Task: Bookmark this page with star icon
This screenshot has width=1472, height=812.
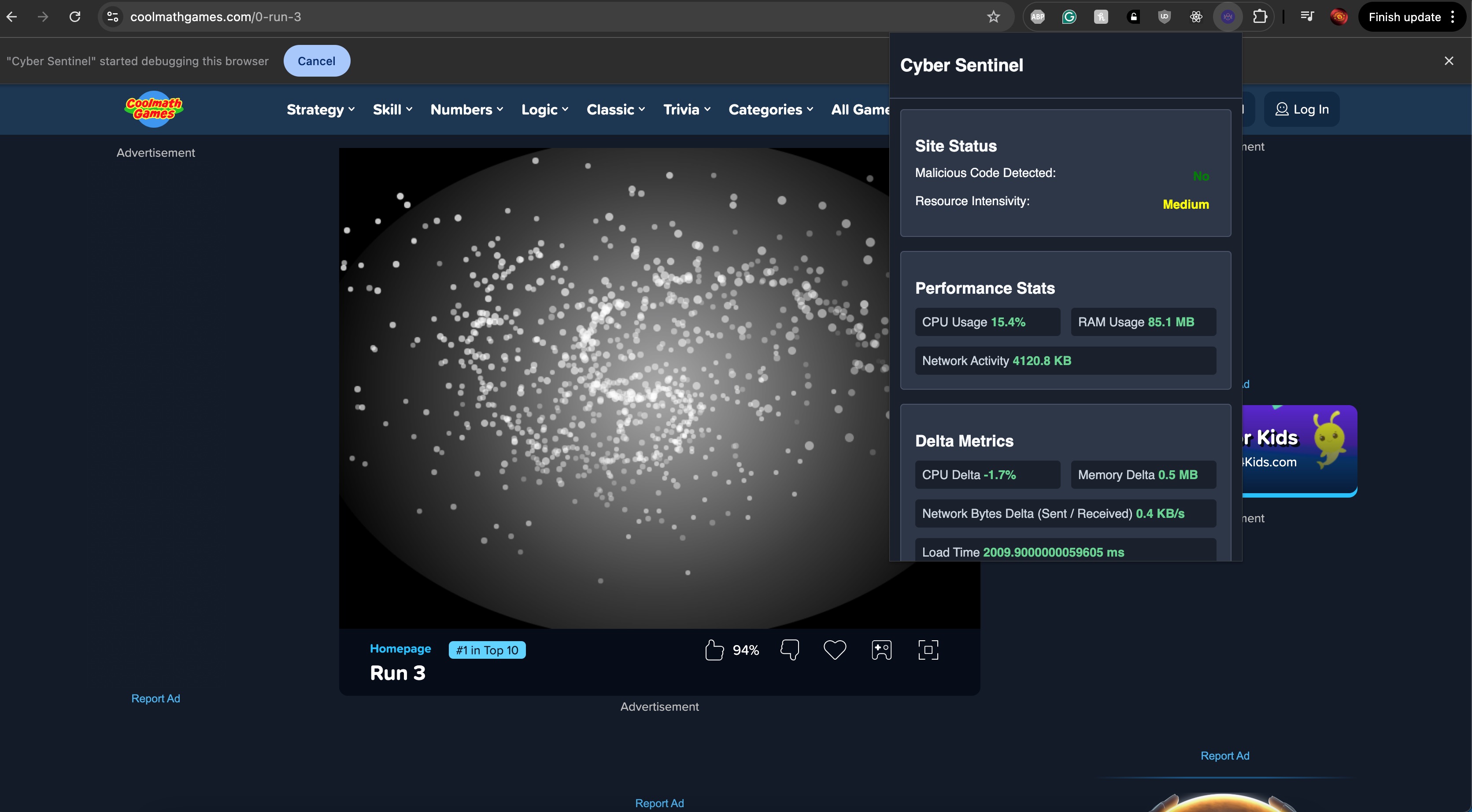Action: coord(994,17)
